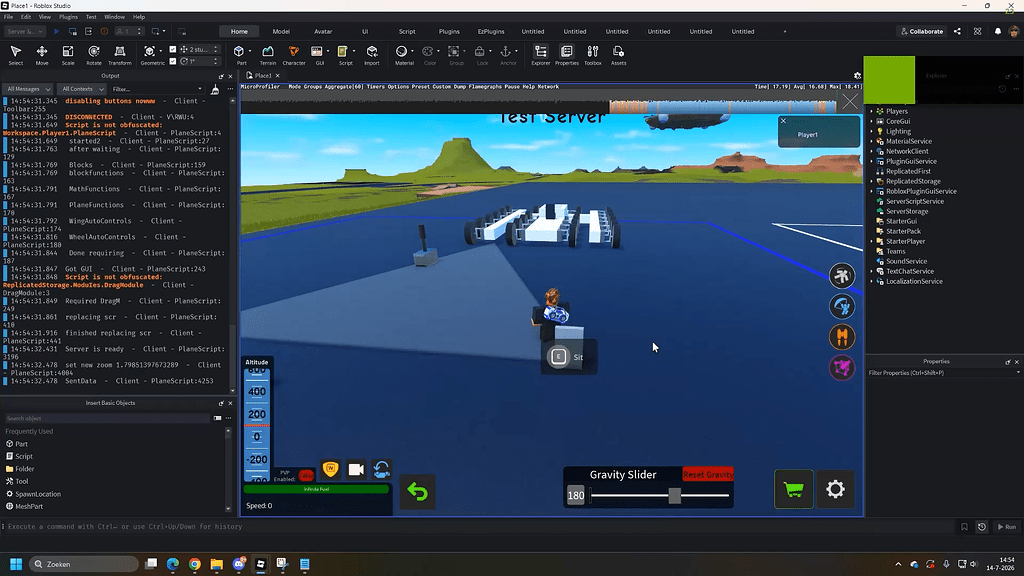Click Flamegraphs in the MicroProfiler bar
This screenshot has height=576, width=1024.
click(x=485, y=86)
